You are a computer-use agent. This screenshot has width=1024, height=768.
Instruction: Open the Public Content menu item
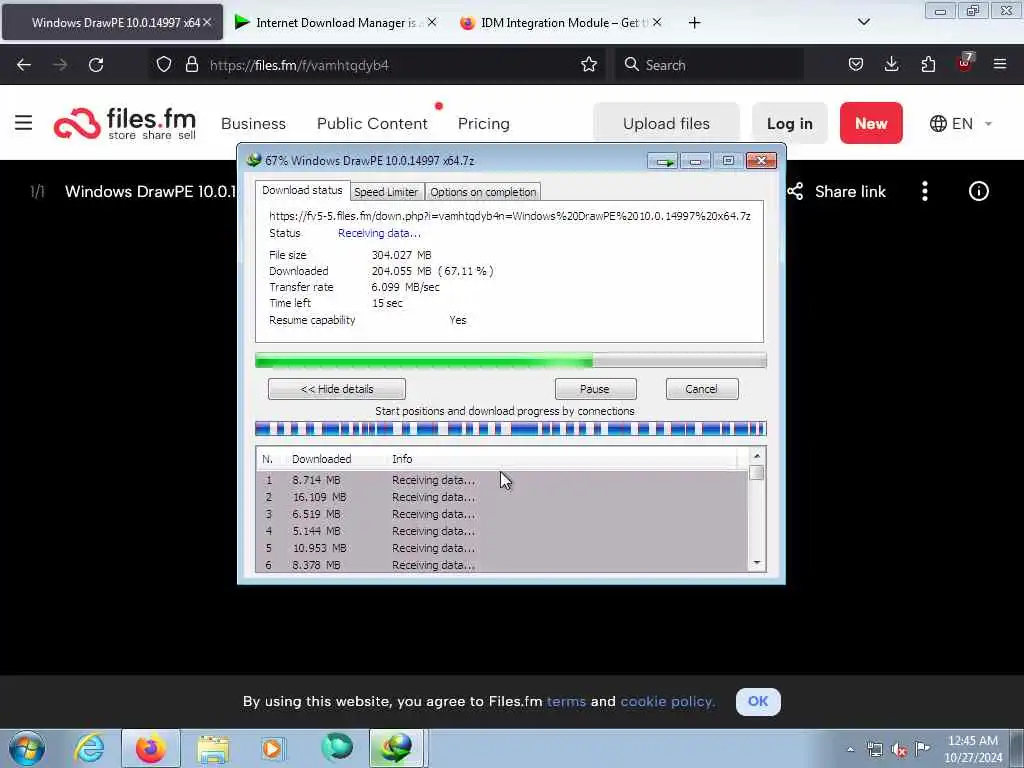[x=372, y=123]
